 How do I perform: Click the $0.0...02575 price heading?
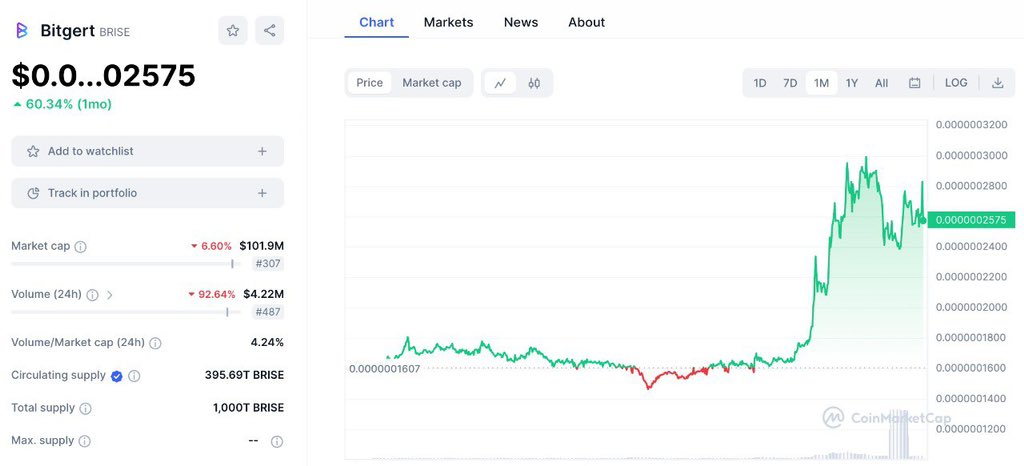point(103,76)
